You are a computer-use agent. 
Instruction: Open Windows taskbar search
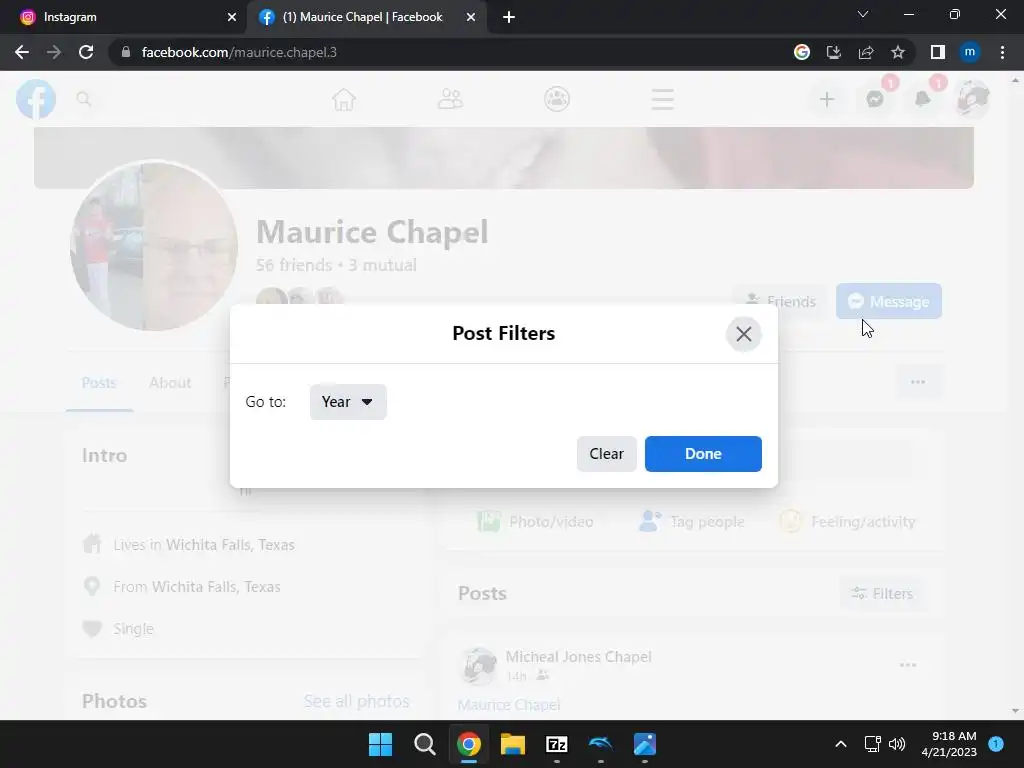pos(424,744)
